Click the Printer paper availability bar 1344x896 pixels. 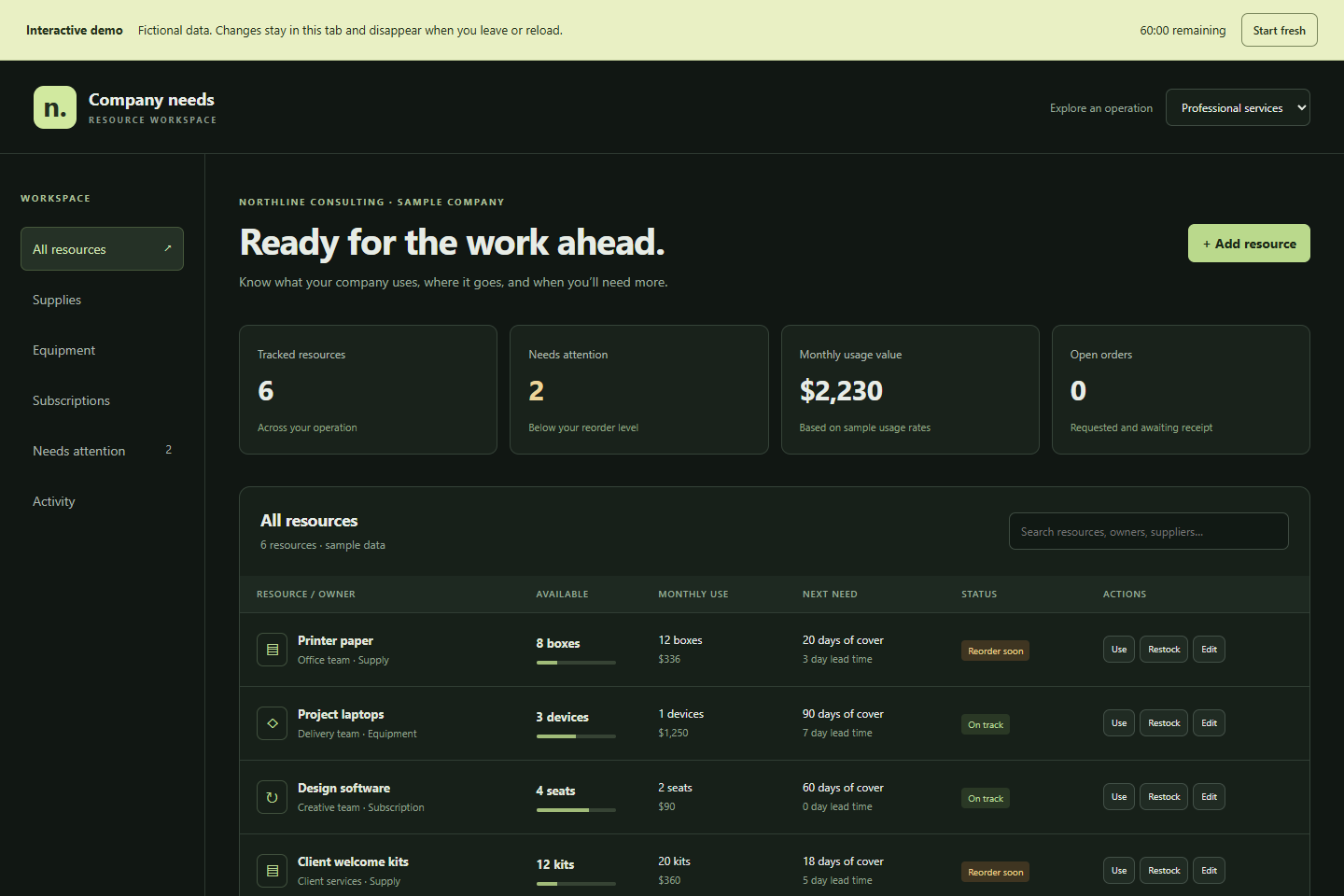click(576, 663)
